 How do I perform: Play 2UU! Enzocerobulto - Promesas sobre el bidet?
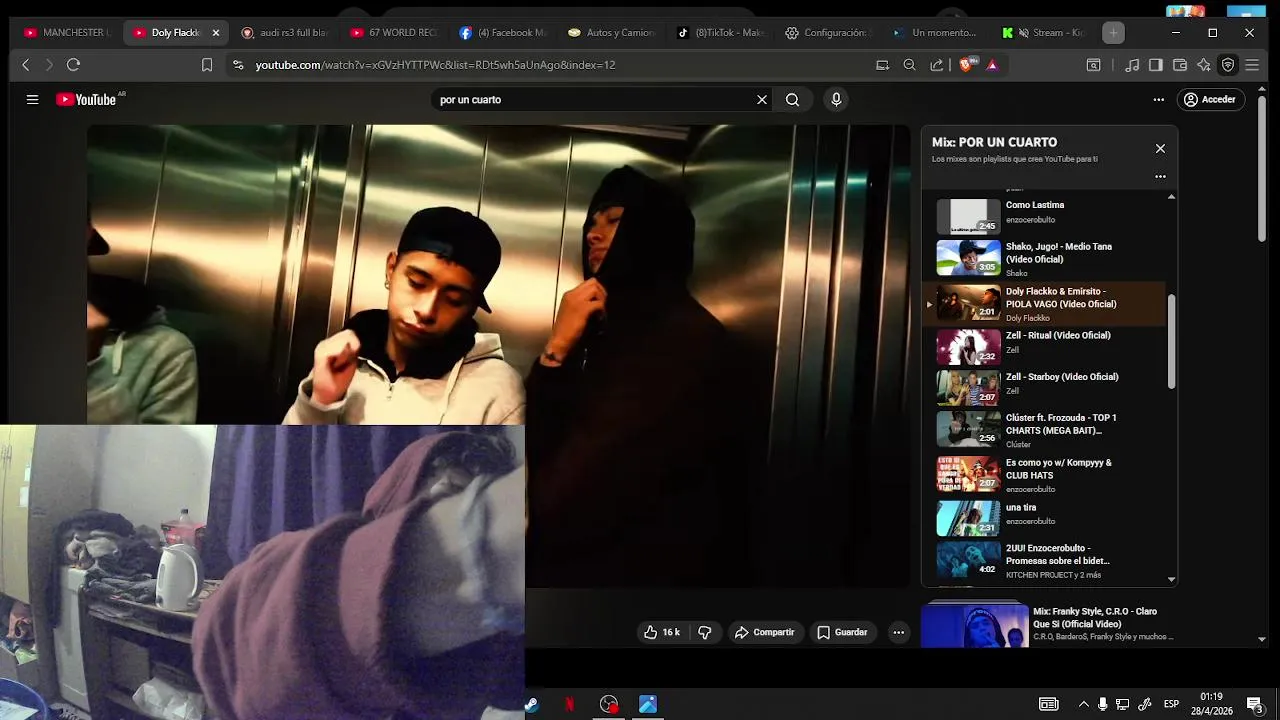(1046, 560)
